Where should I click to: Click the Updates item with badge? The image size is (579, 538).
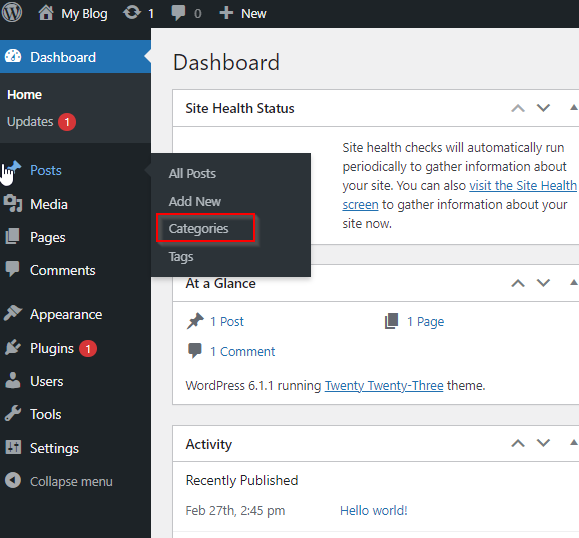(41, 122)
